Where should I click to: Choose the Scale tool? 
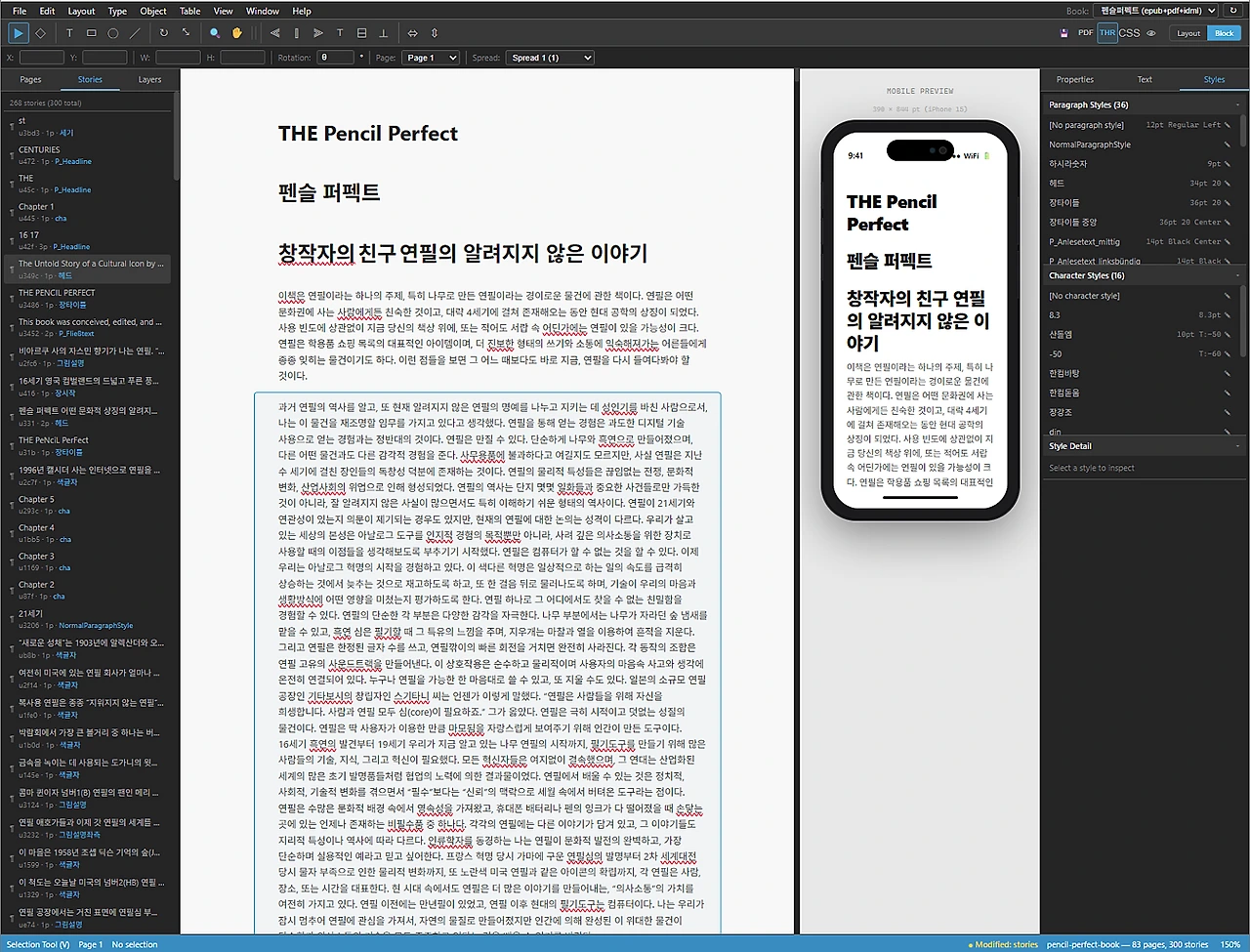pyautogui.click(x=186, y=33)
